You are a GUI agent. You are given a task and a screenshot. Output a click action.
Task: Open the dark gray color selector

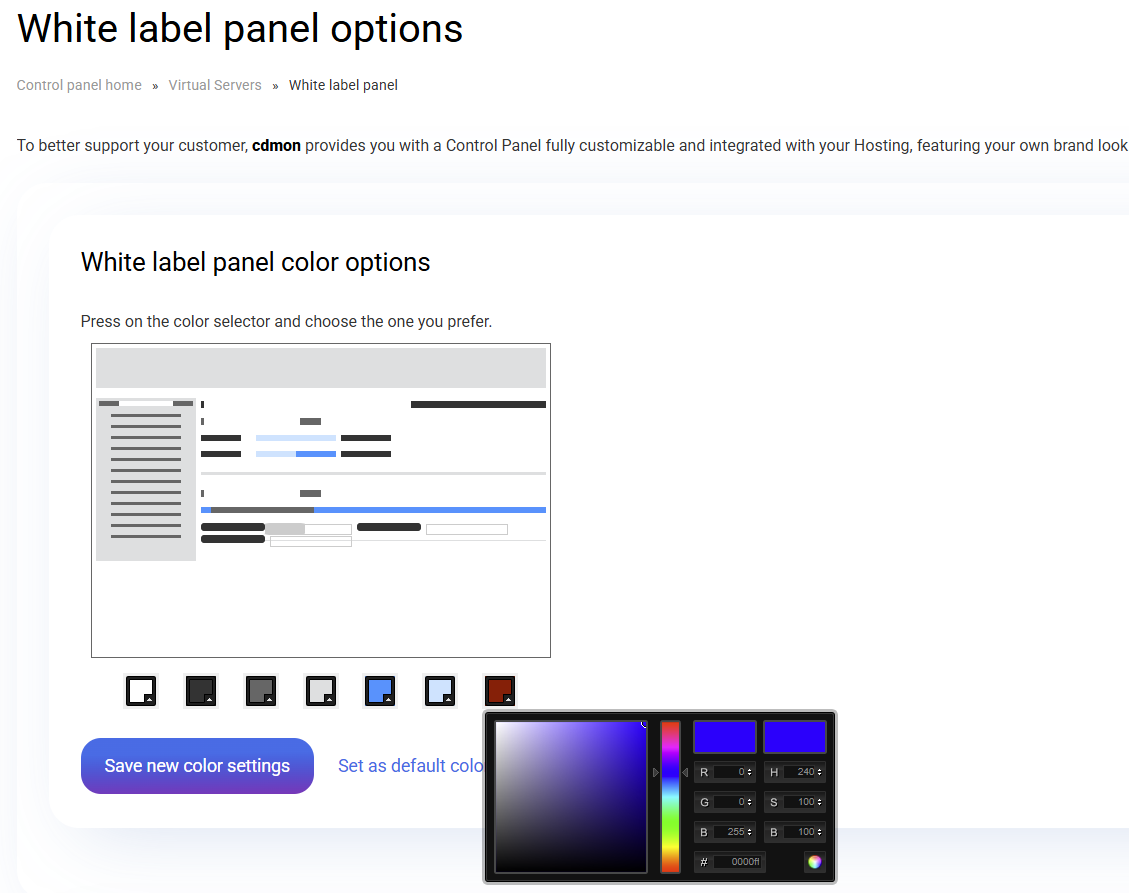pyautogui.click(x=261, y=691)
